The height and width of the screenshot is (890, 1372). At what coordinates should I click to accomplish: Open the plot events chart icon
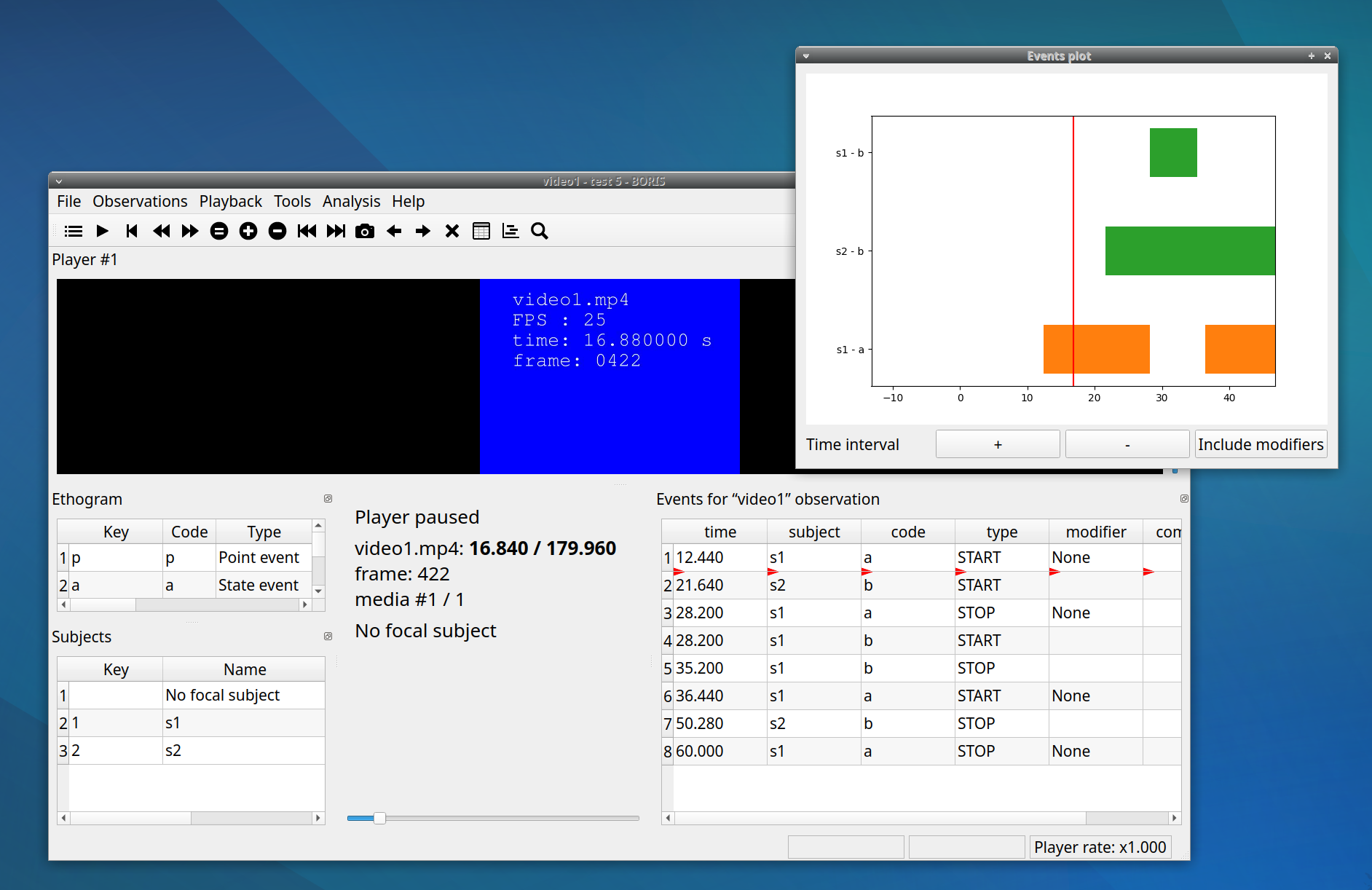pyautogui.click(x=510, y=231)
